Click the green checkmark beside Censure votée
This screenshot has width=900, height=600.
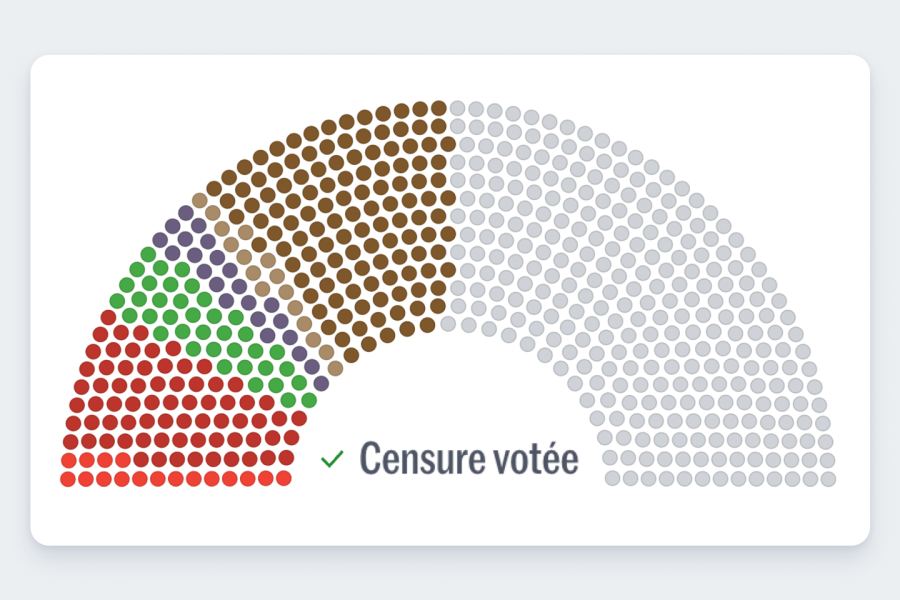[332, 459]
